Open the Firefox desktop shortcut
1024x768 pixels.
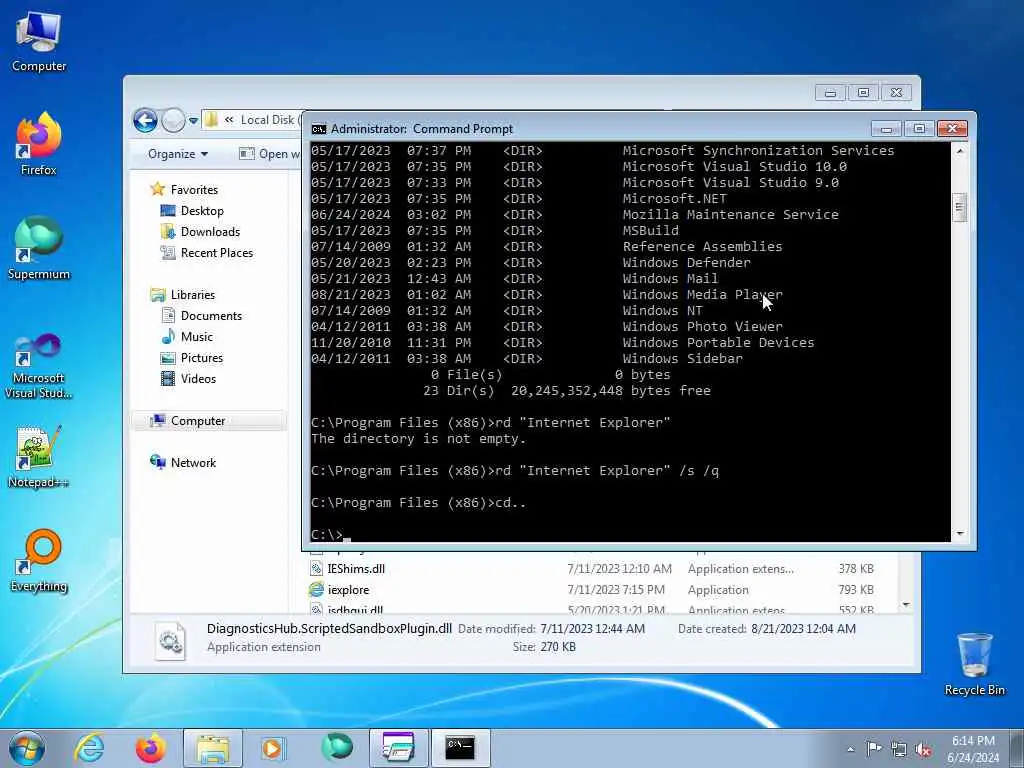39,144
